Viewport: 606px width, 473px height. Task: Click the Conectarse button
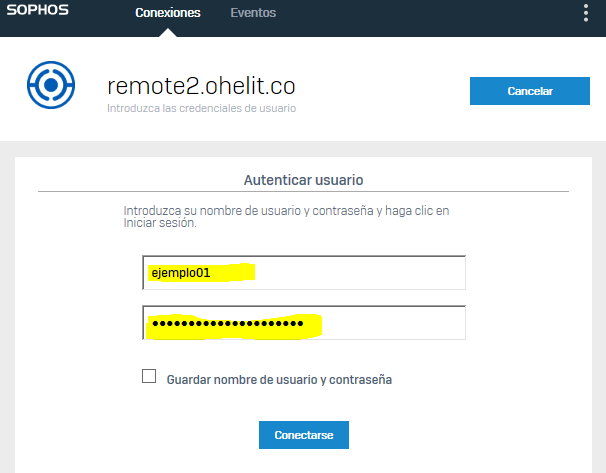click(x=303, y=435)
